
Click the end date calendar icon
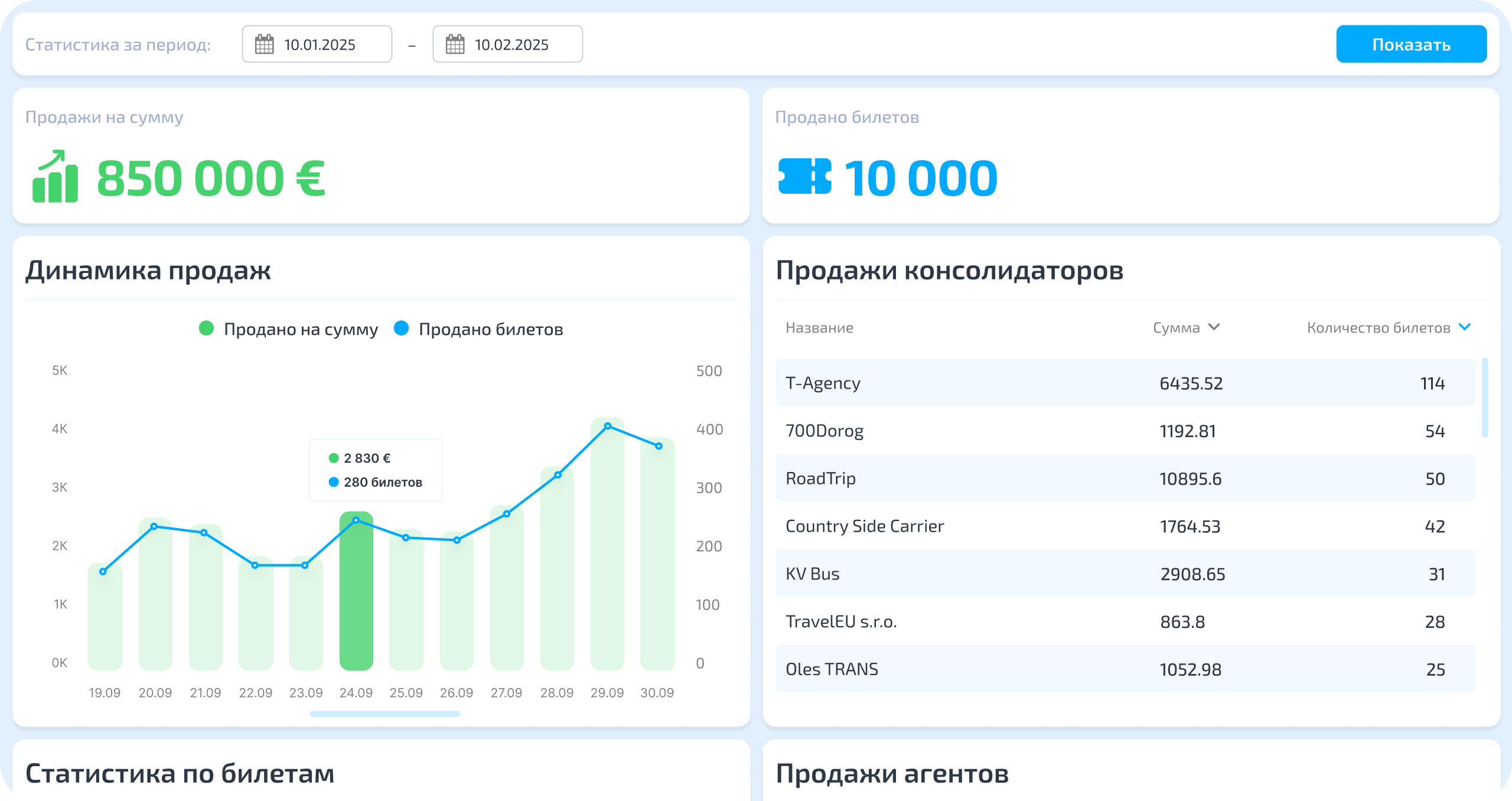coord(455,44)
